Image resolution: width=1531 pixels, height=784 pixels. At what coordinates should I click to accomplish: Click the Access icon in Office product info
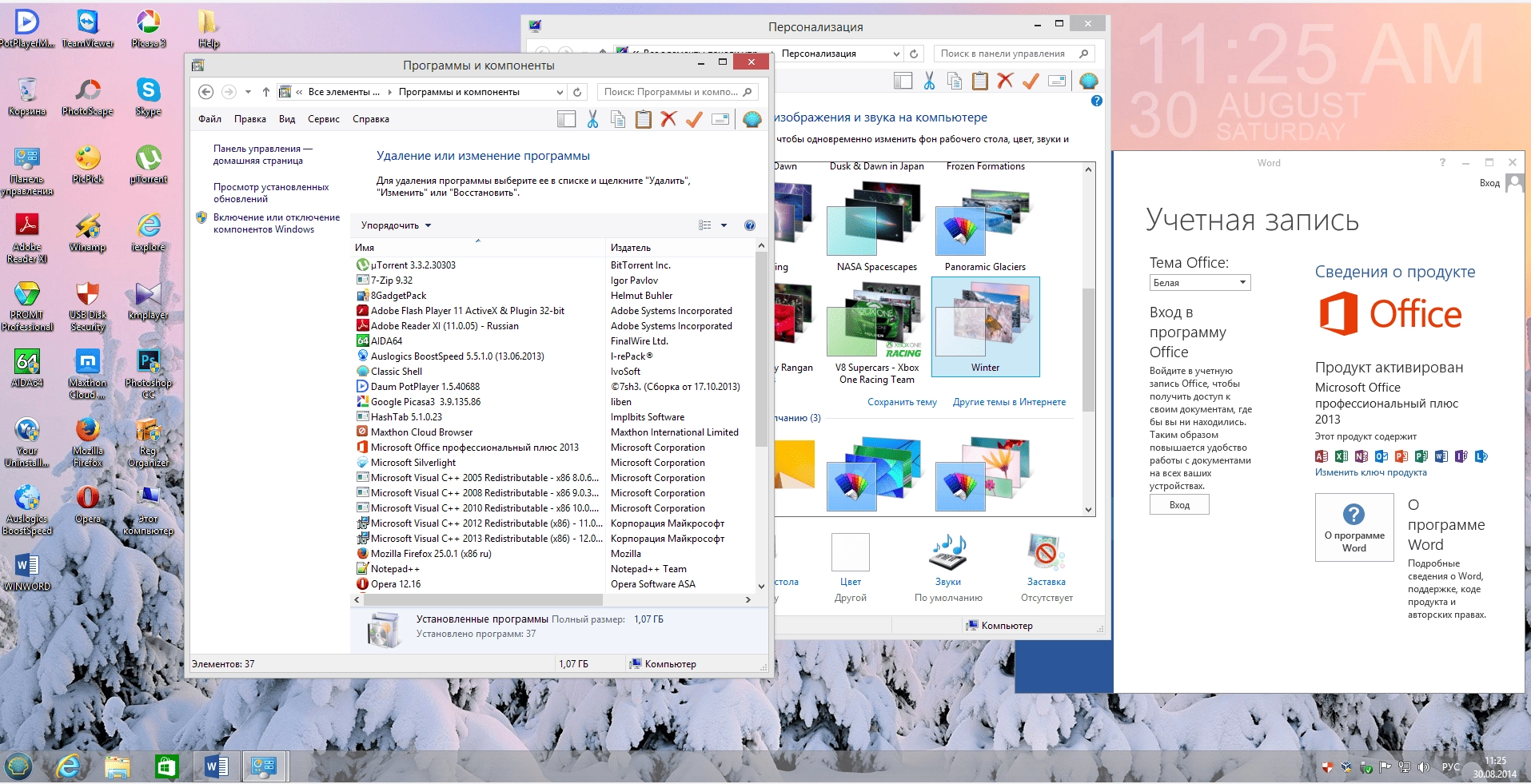[x=1322, y=456]
